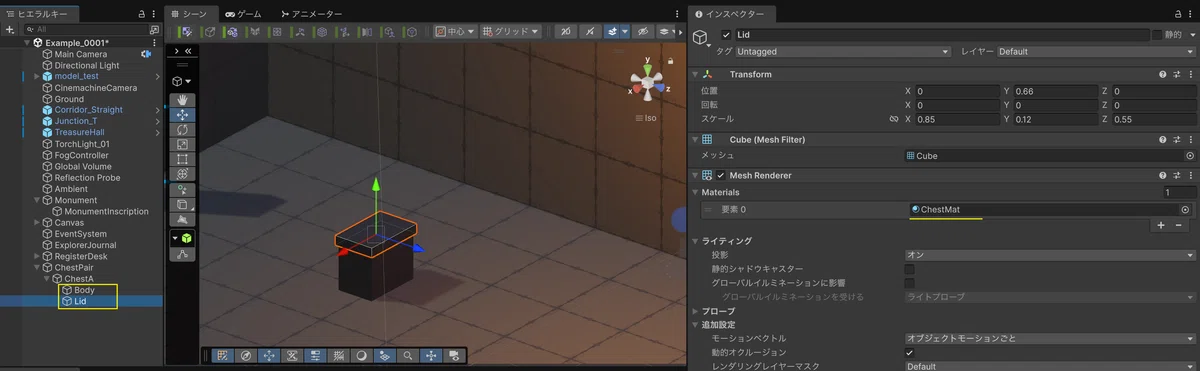Screen dimensions: 1200x371
Task: Toggle the scale proportions link icon
Action: [894, 119]
